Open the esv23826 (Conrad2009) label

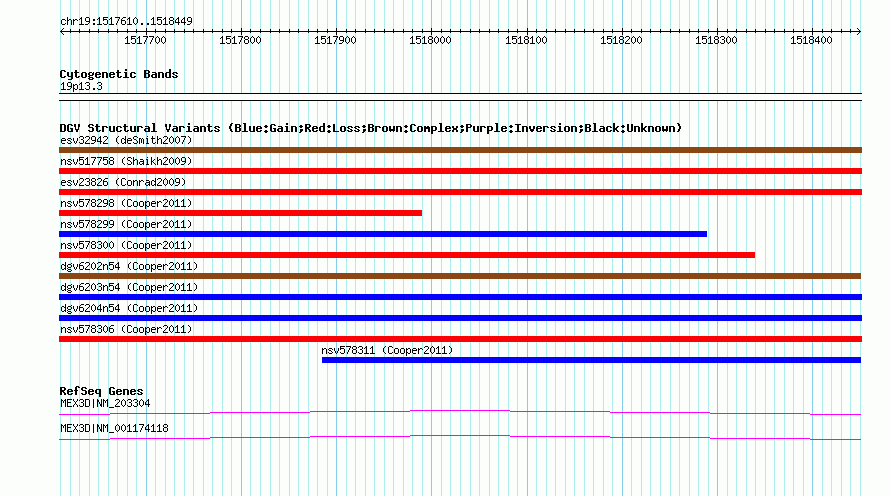point(123,182)
